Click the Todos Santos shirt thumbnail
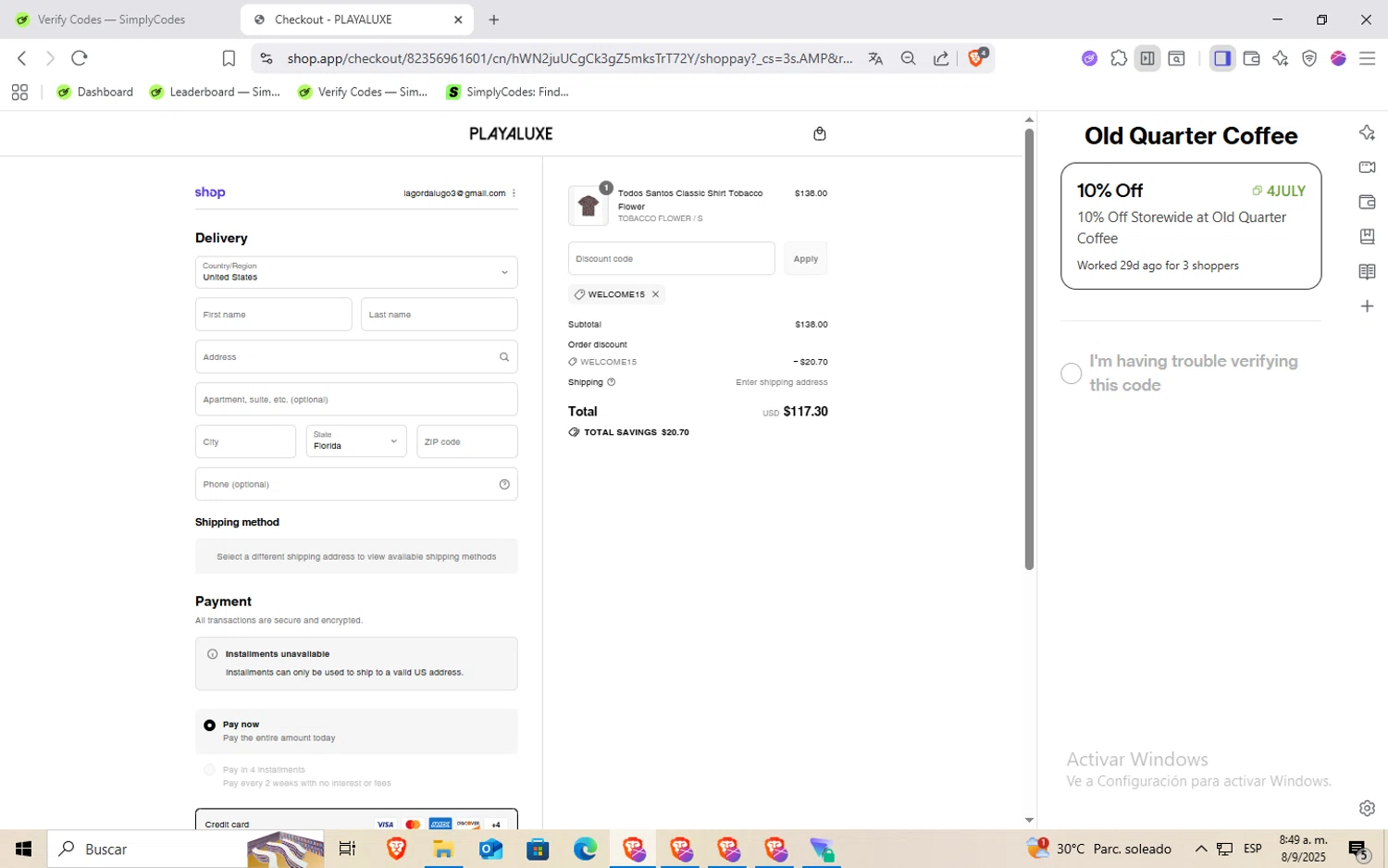 tap(589, 205)
